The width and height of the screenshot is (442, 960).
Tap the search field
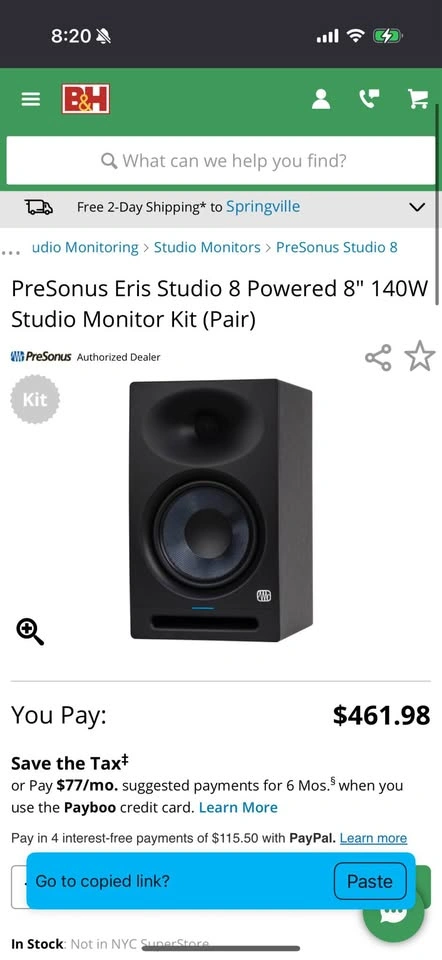tap(220, 161)
